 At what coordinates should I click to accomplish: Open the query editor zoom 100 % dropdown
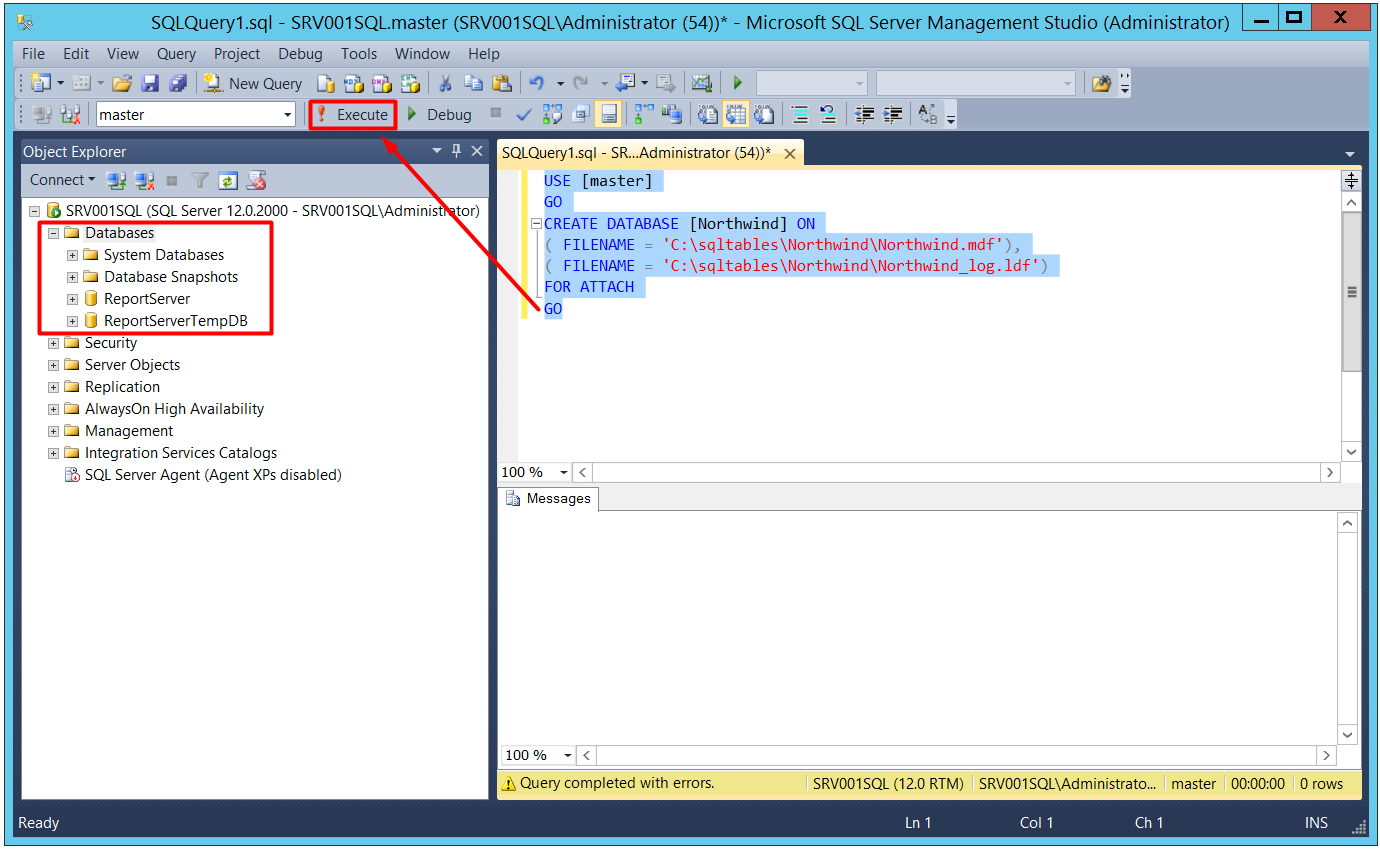coord(564,472)
